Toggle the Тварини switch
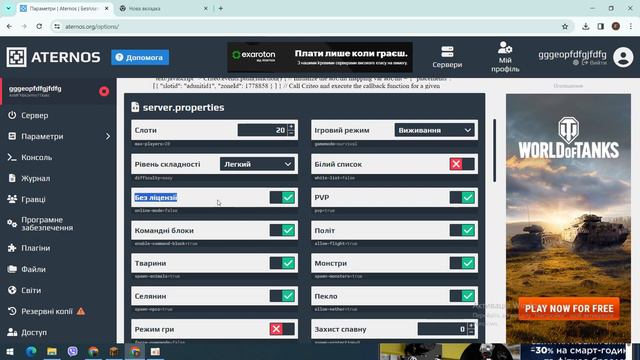Image resolution: width=640 pixels, height=360 pixels. point(282,263)
